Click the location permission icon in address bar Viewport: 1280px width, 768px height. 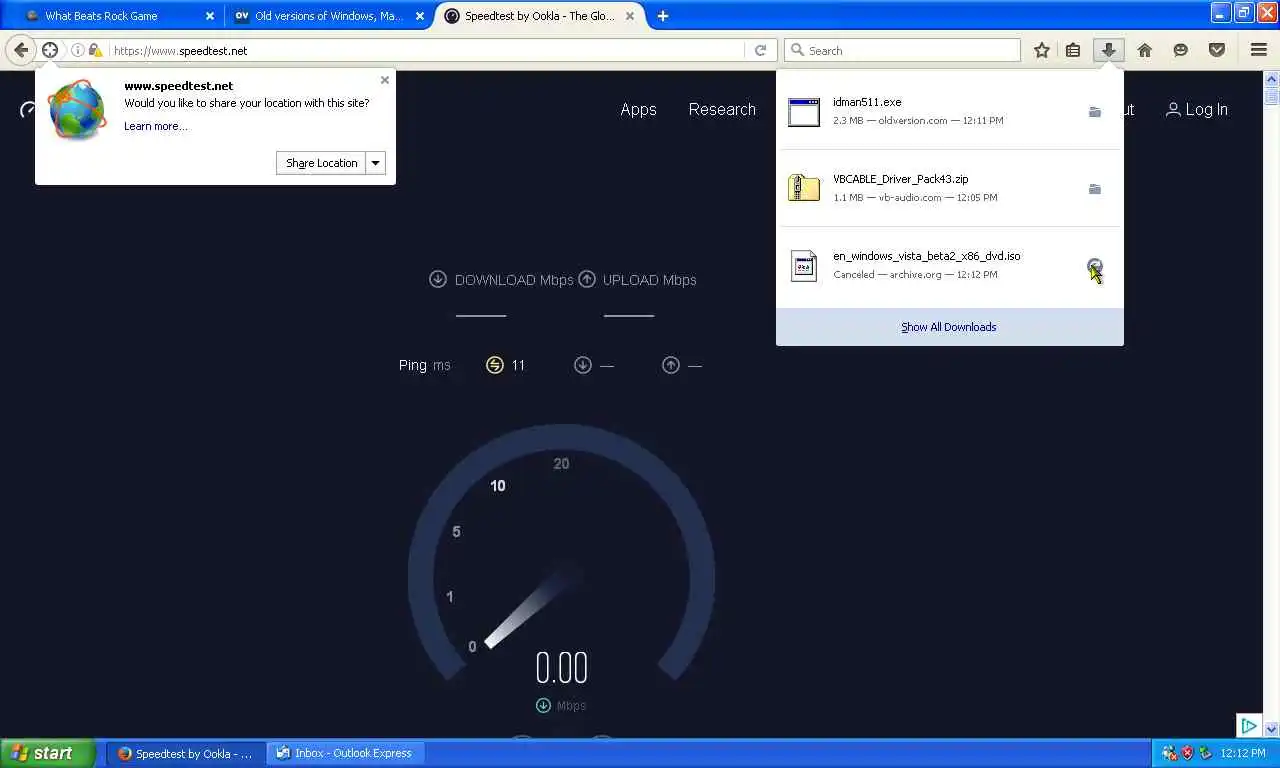(50, 50)
